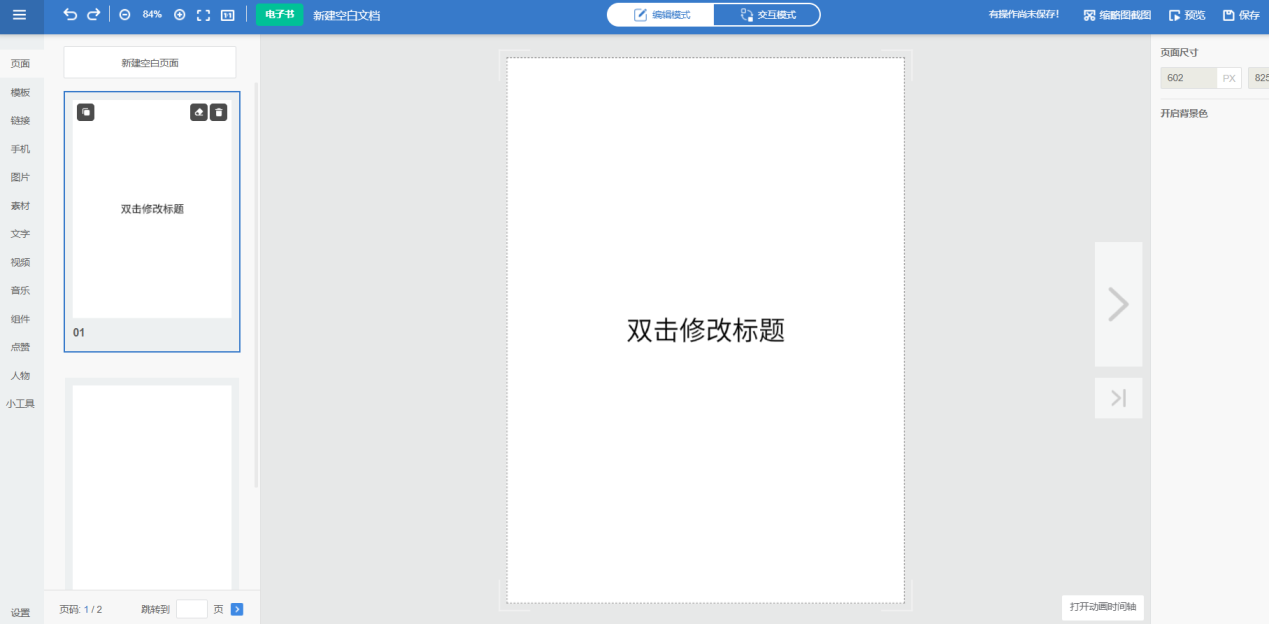Open the 素材 materials tab
This screenshot has width=1269, height=624.
[20, 205]
